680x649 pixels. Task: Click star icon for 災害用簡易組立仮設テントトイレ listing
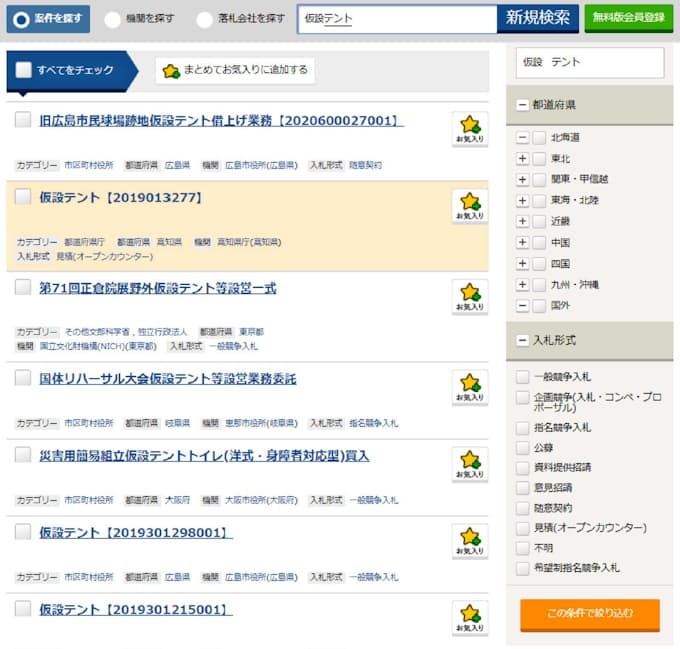pyautogui.click(x=469, y=465)
